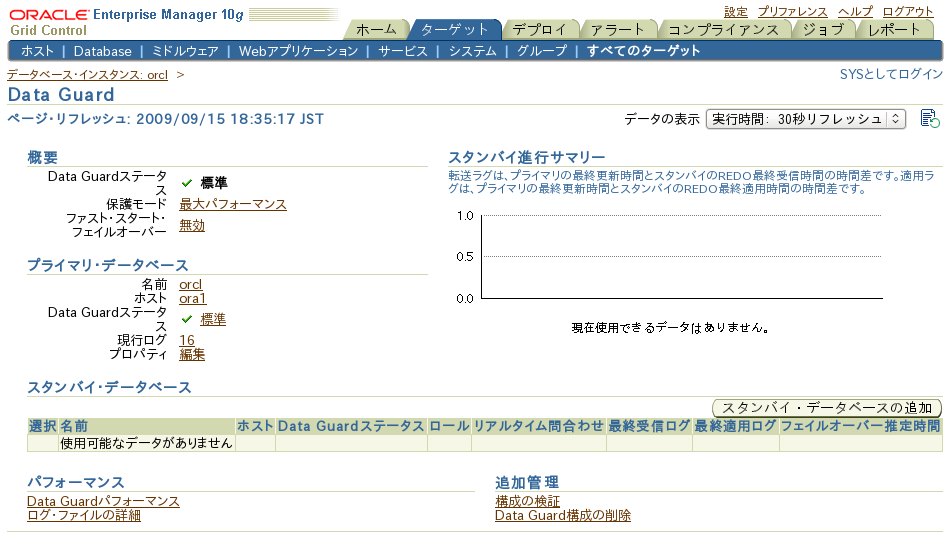Click the 現在使用できるデータはありません chart message
951x540 pixels.
[671, 328]
